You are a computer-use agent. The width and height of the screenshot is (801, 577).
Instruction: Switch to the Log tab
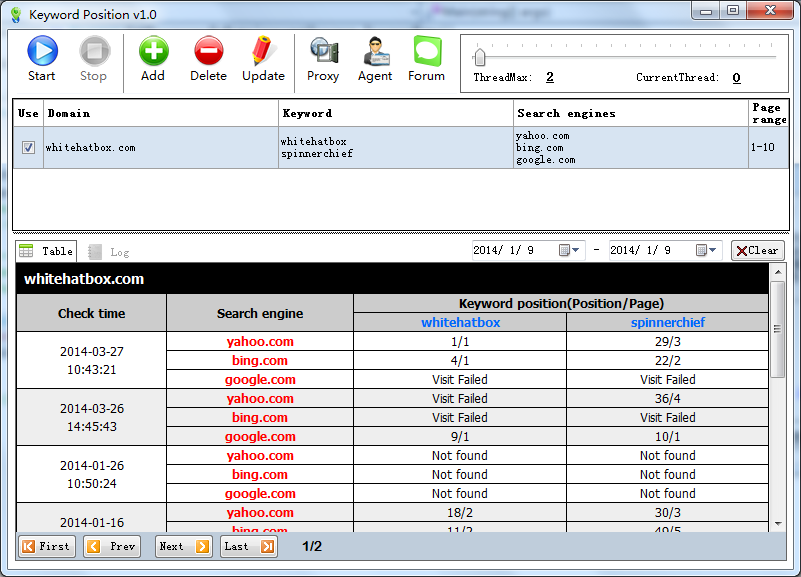[x=109, y=252]
